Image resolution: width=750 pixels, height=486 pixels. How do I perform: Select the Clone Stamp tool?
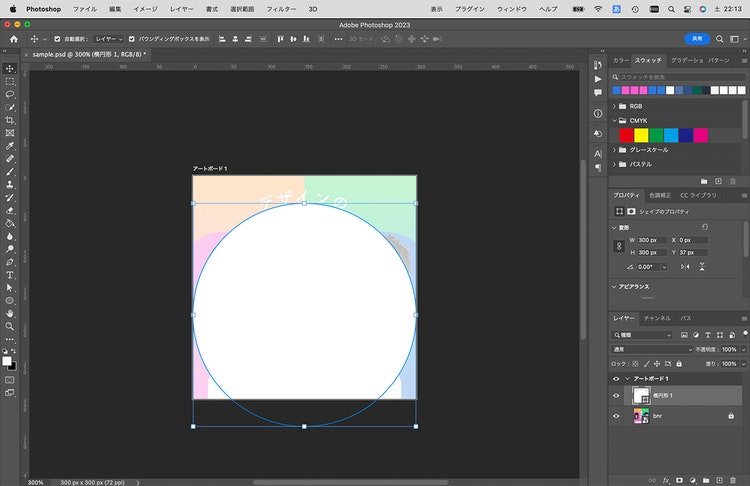click(x=10, y=185)
